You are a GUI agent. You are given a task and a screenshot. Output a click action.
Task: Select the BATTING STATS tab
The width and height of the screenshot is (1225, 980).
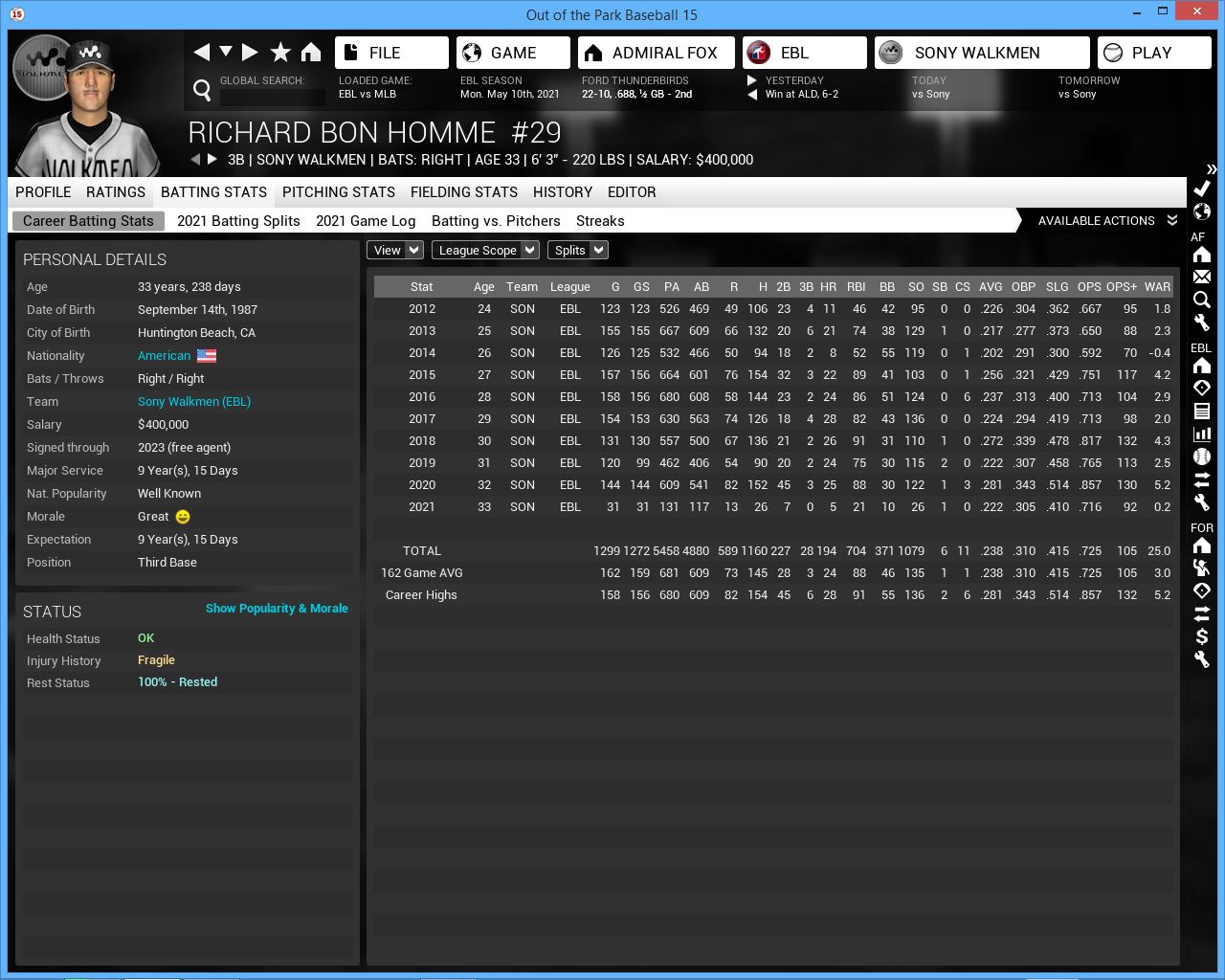click(213, 192)
